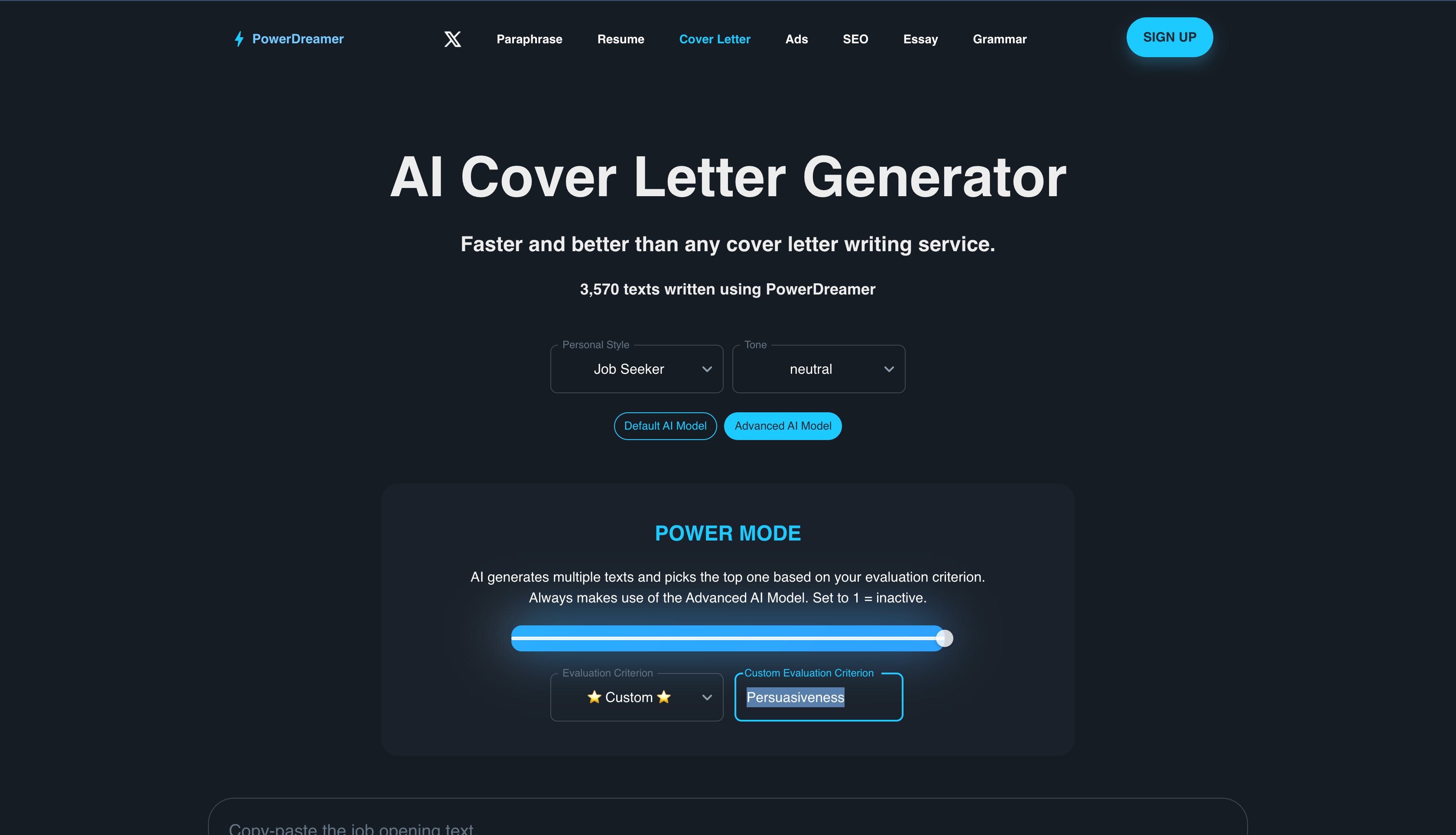Click the Grammar navigation link

pyautogui.click(x=999, y=39)
